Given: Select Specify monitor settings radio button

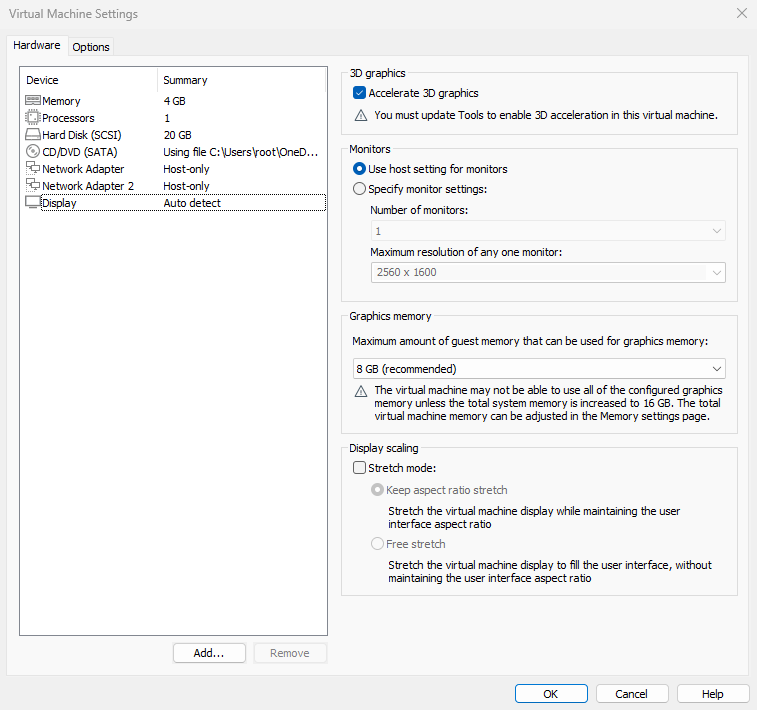Looking at the screenshot, I should click(x=360, y=189).
